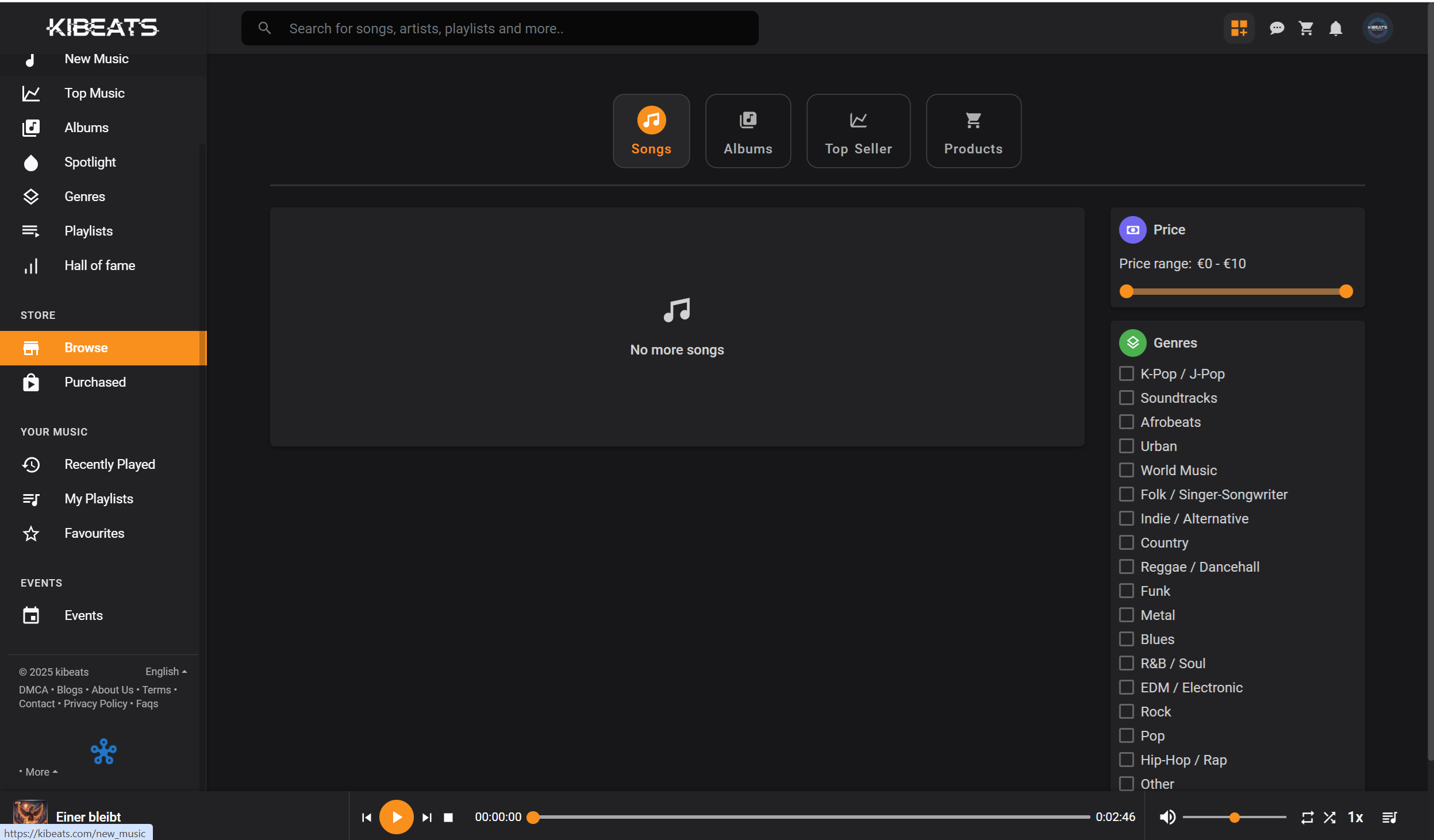
Task: Toggle the repeat loop icon
Action: [1308, 817]
